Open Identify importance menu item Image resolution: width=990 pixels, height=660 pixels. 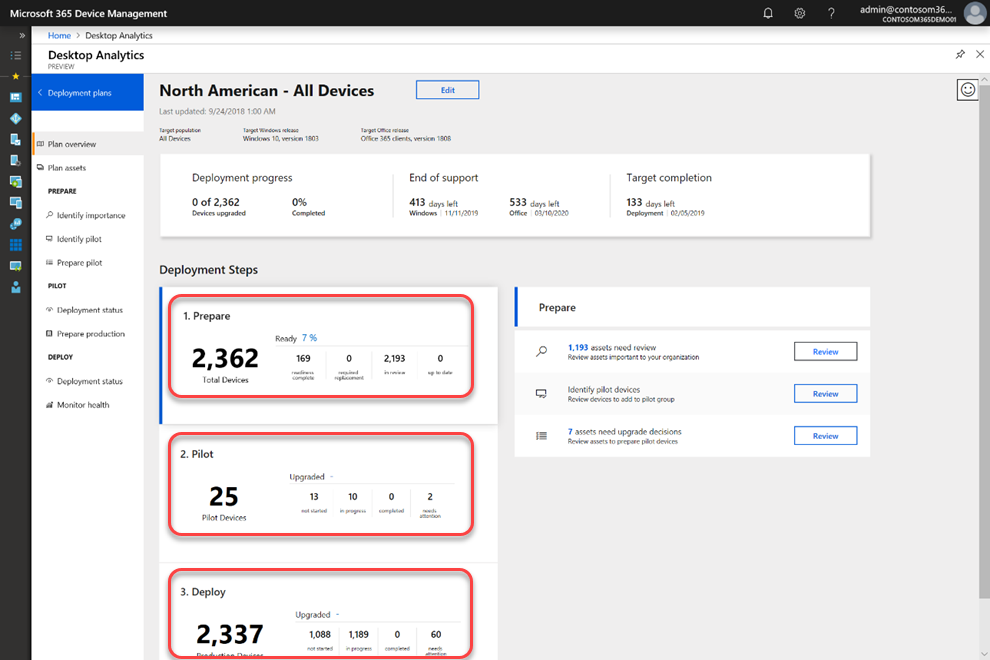[x=91, y=215]
